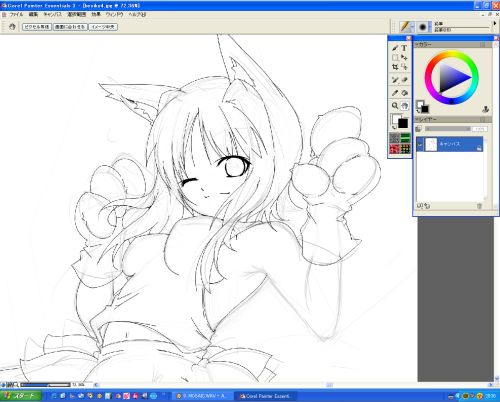
Task: Click the composite method icon in Layers panel
Action: (419, 129)
